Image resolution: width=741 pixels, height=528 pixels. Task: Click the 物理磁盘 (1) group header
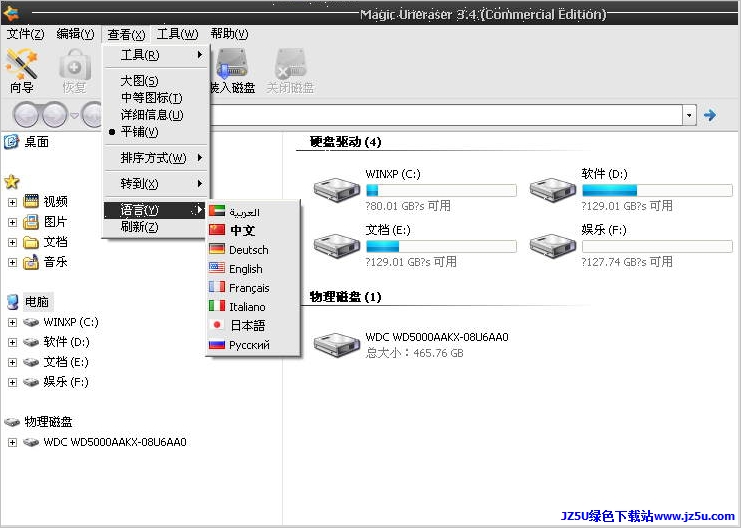click(345, 296)
